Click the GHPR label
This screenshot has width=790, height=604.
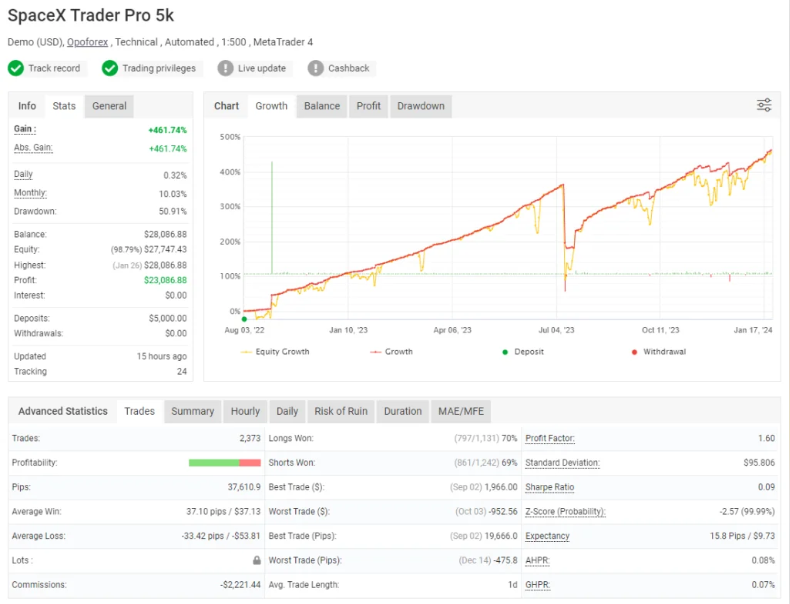click(x=538, y=585)
